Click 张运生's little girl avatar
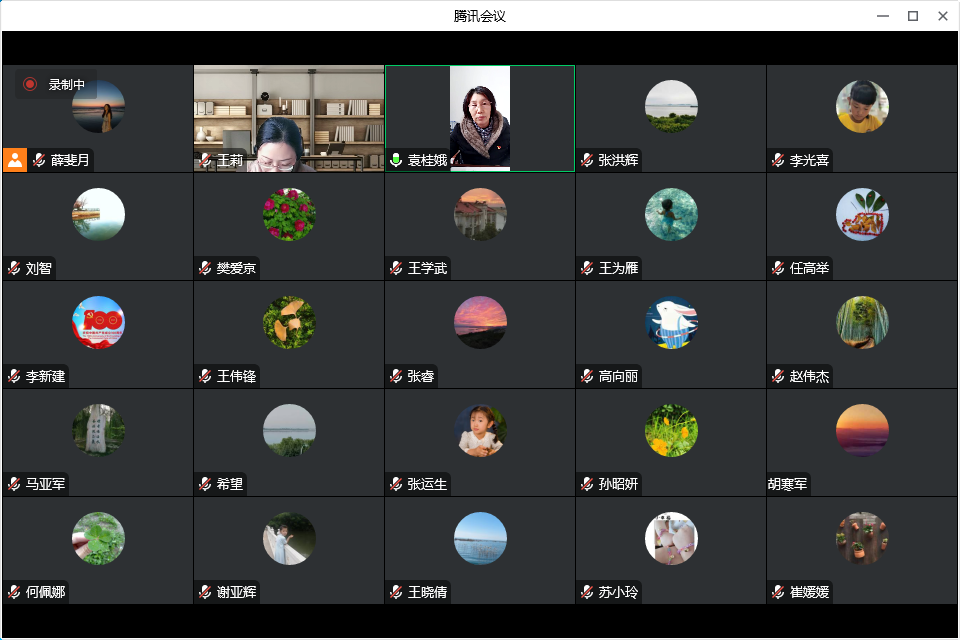The width and height of the screenshot is (960, 640). 480,431
